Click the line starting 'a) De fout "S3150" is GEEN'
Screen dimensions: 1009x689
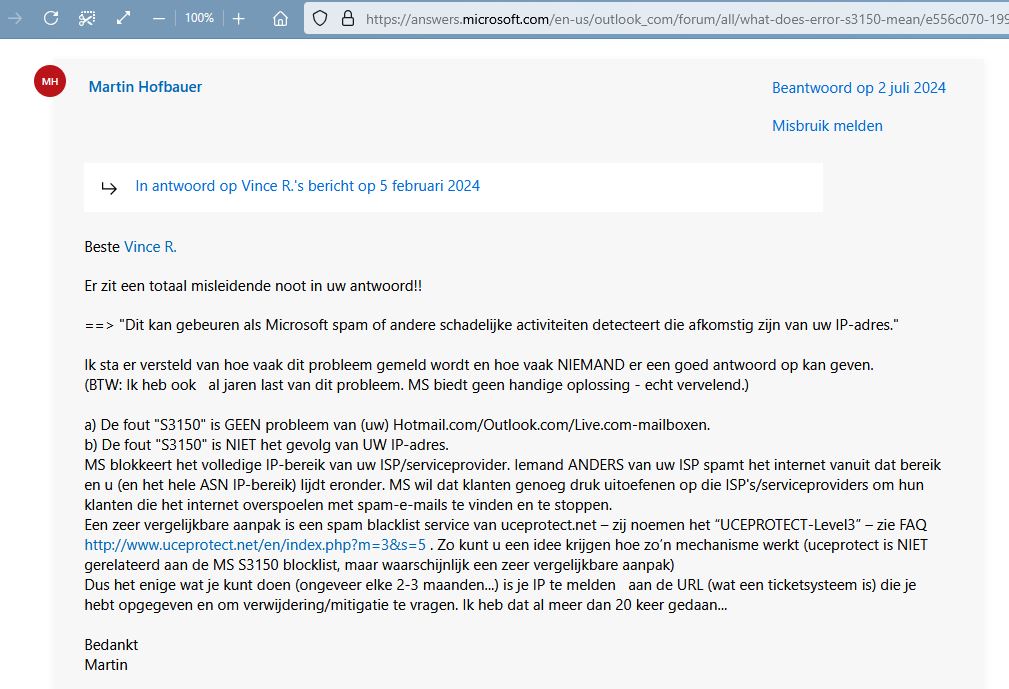tap(397, 425)
